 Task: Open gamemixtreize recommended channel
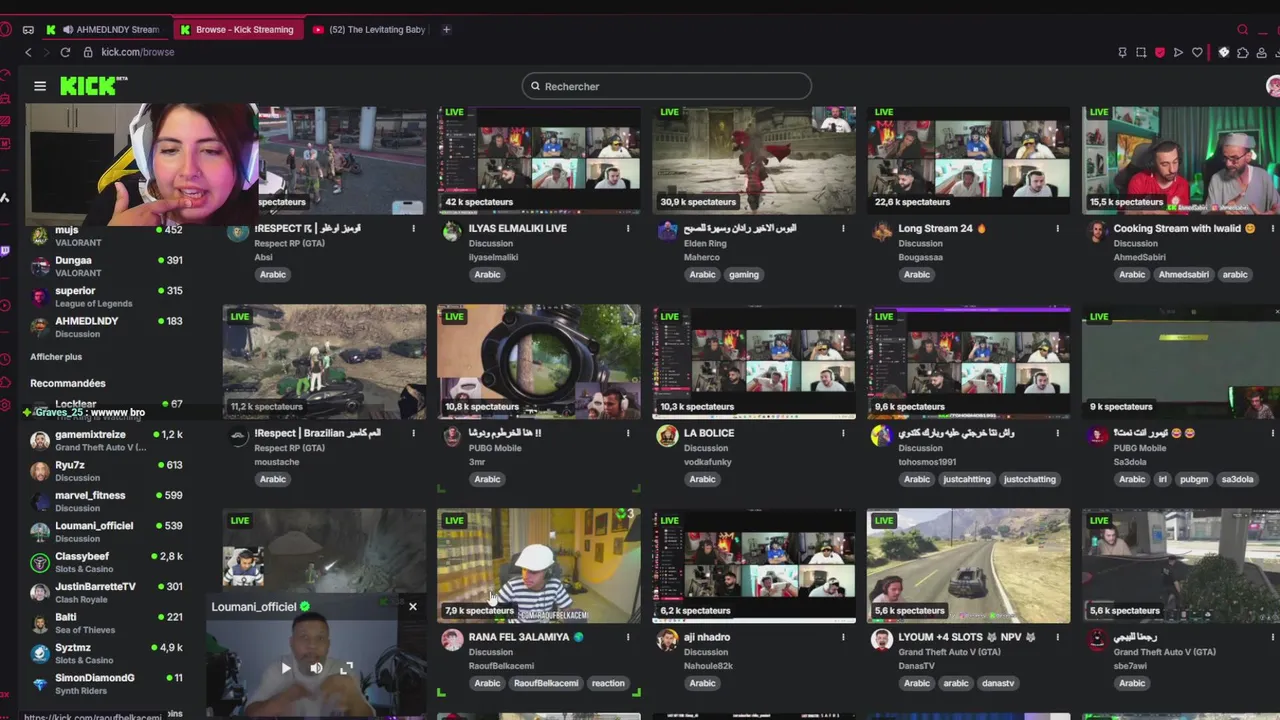tap(106, 440)
